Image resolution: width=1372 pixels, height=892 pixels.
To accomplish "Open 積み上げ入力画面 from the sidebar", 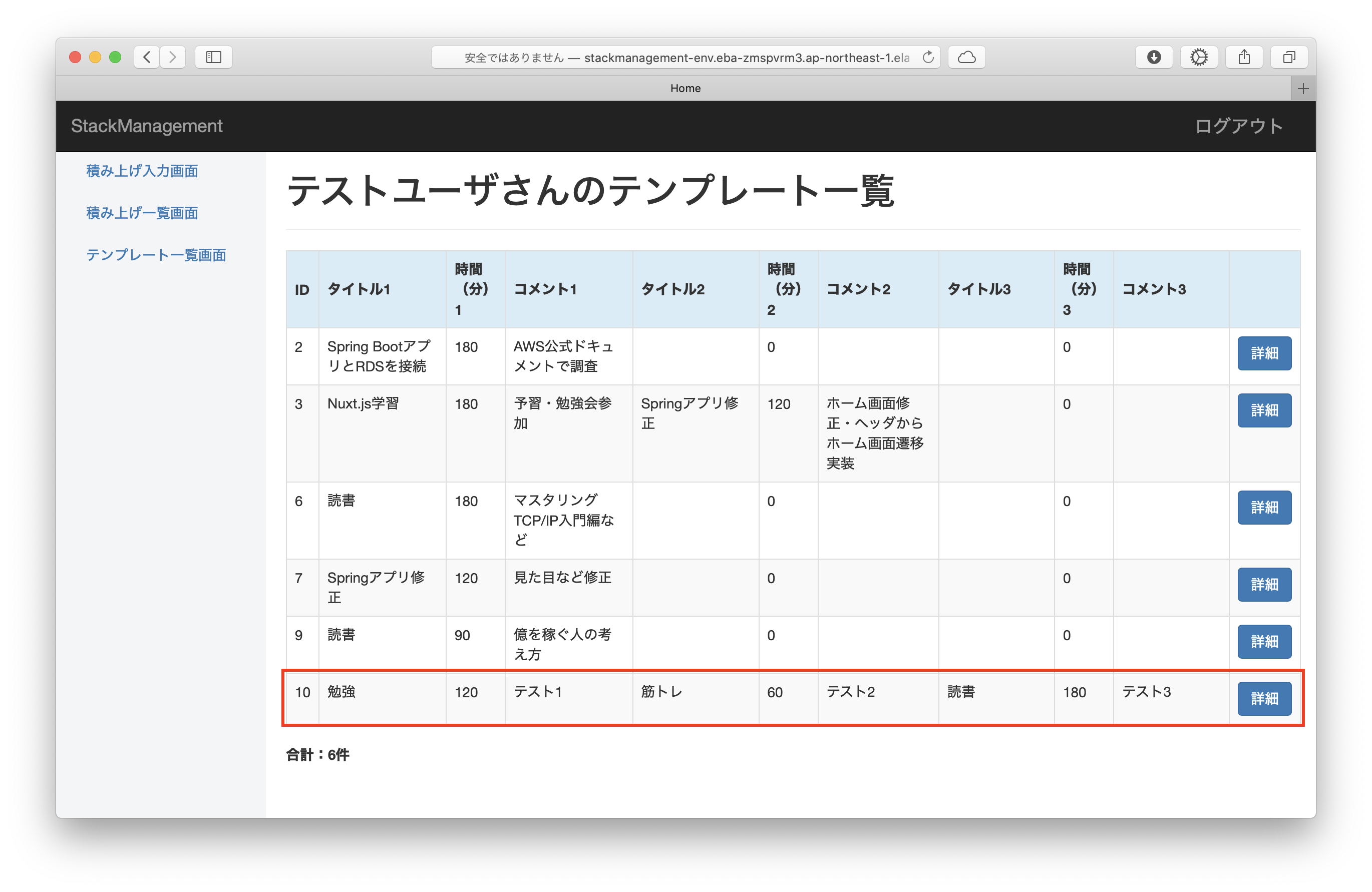I will pyautogui.click(x=142, y=171).
